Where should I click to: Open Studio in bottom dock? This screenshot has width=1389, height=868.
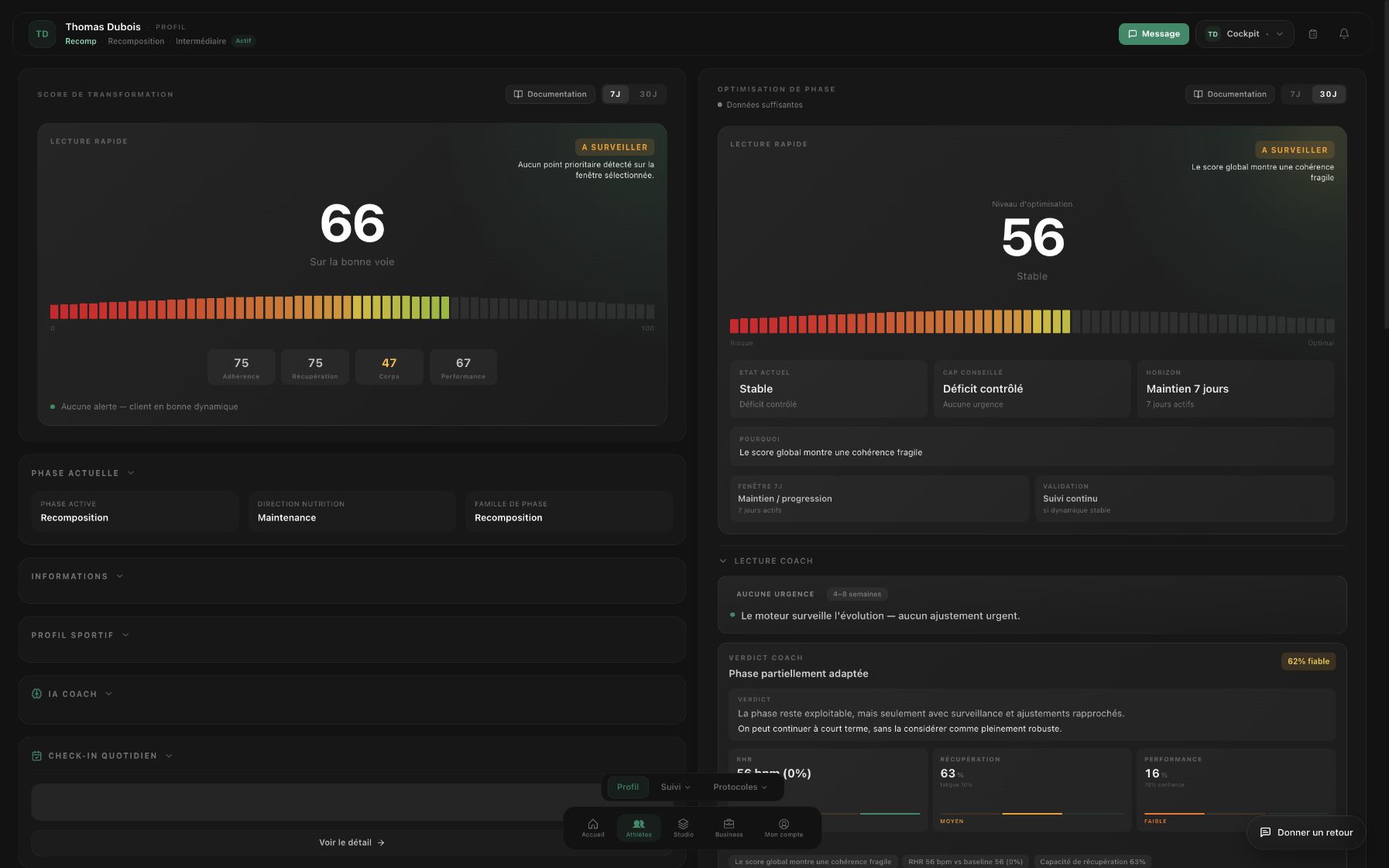coord(683,828)
